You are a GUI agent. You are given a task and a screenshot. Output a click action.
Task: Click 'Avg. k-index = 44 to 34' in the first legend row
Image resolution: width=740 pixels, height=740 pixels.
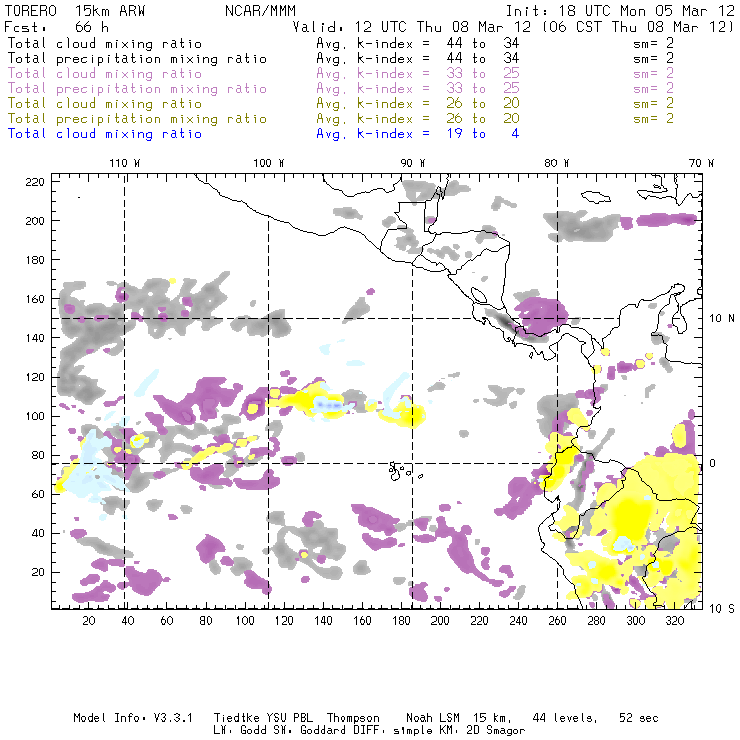(x=418, y=43)
